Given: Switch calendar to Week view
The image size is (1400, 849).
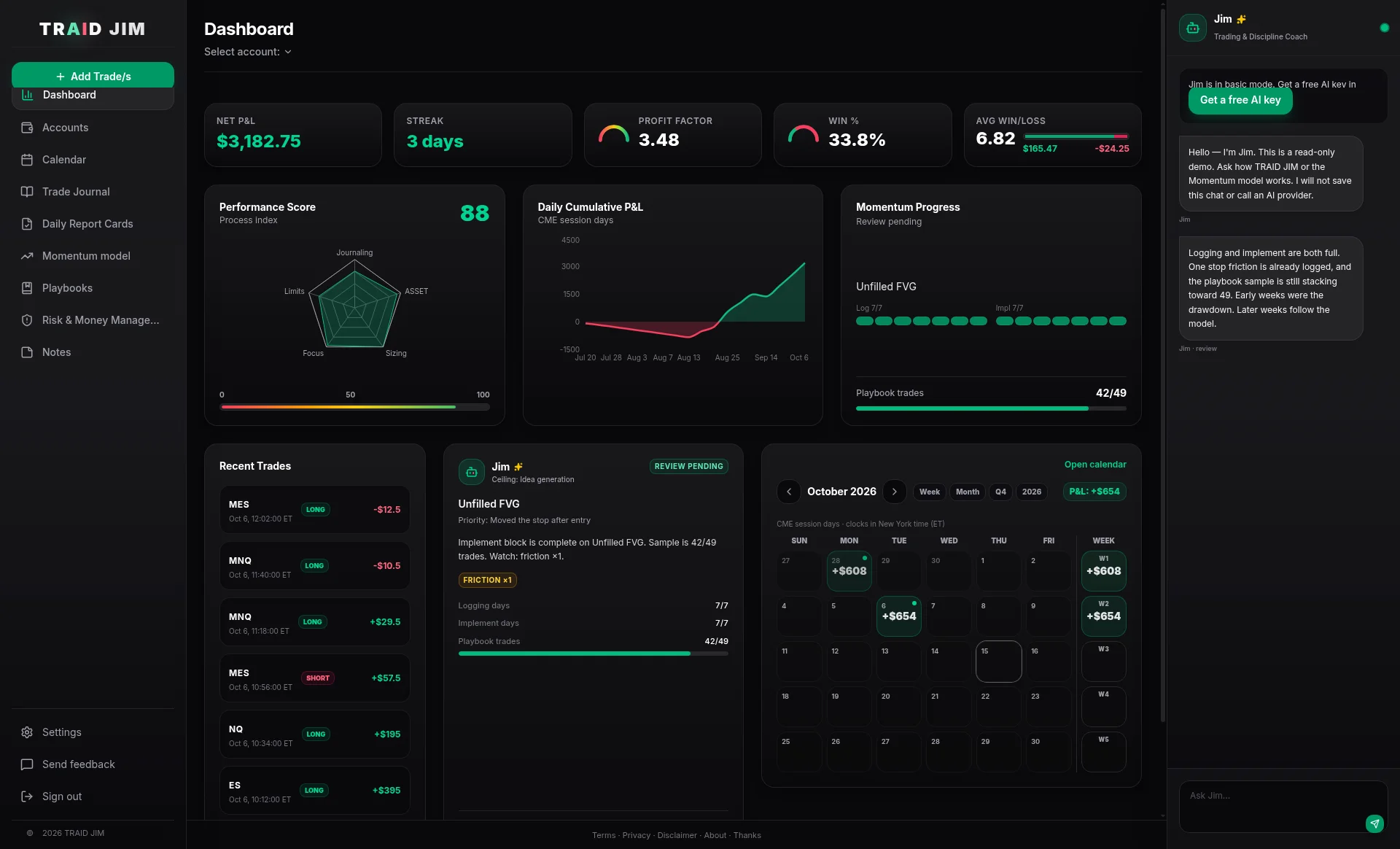Looking at the screenshot, I should click(929, 492).
